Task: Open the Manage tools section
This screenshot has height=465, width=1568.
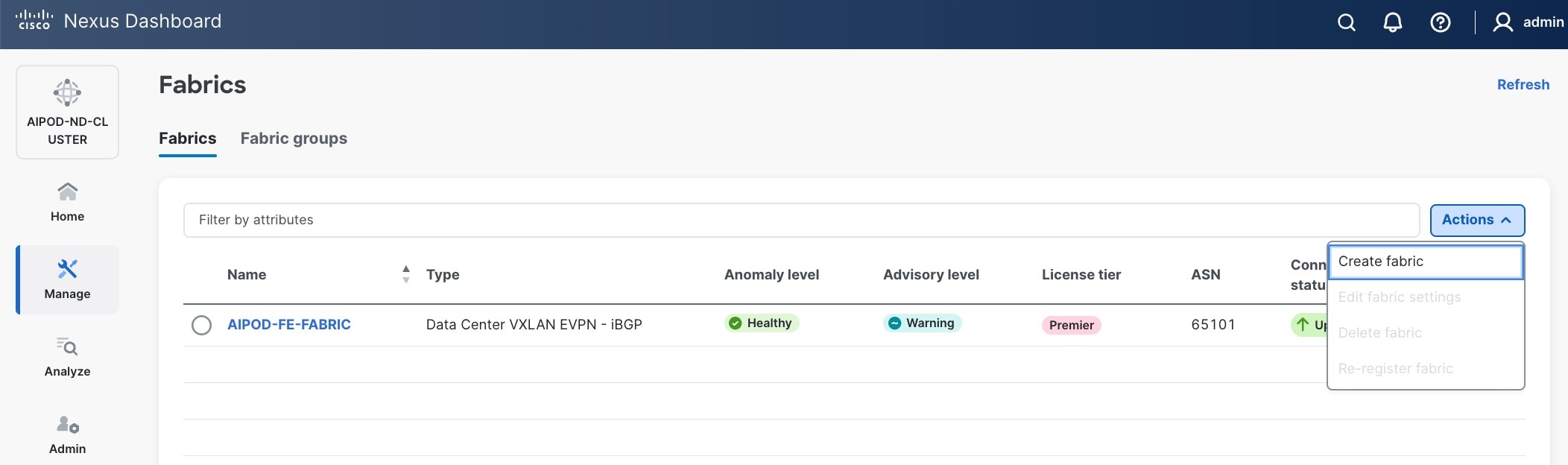Action: pyautogui.click(x=67, y=279)
